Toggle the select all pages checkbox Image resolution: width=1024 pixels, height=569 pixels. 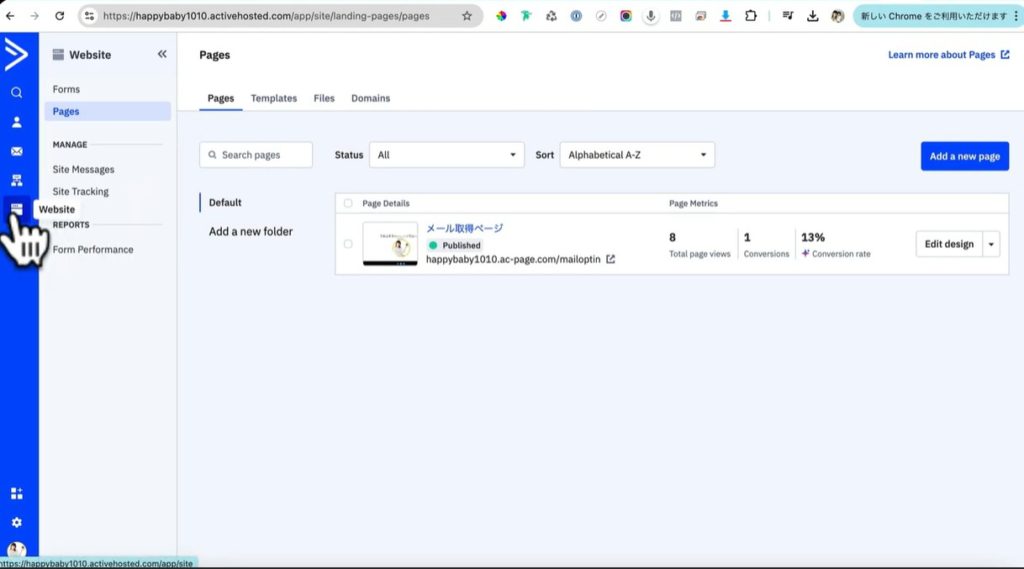[x=348, y=203]
